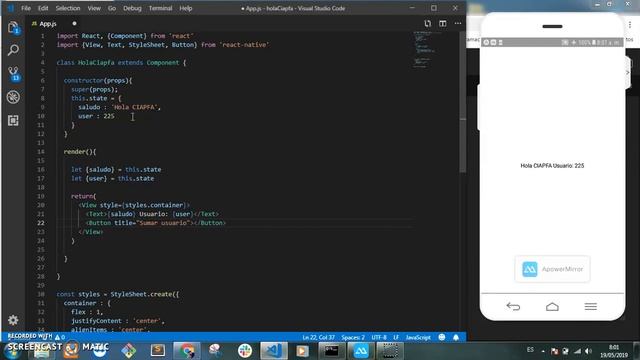Open the editor More Actions ellipsis
Image resolution: width=640 pixels, height=360 pixels.
(x=458, y=24)
